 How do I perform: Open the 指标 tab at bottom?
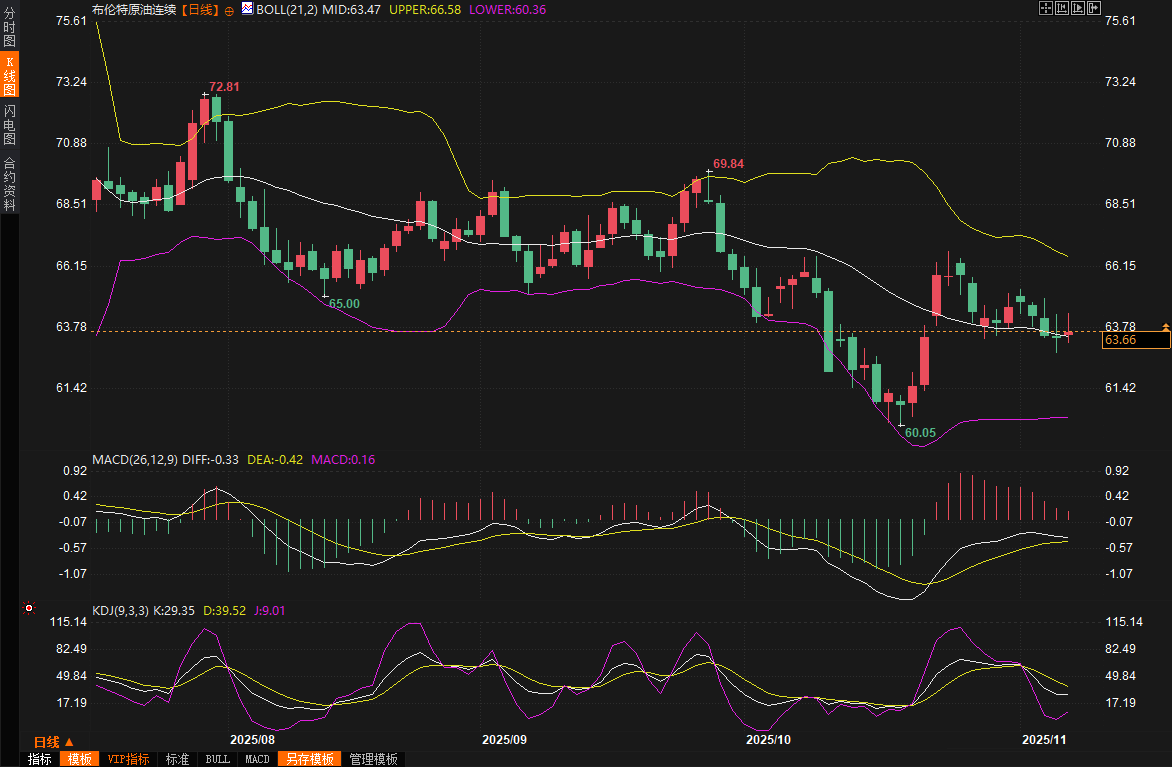[x=40, y=759]
